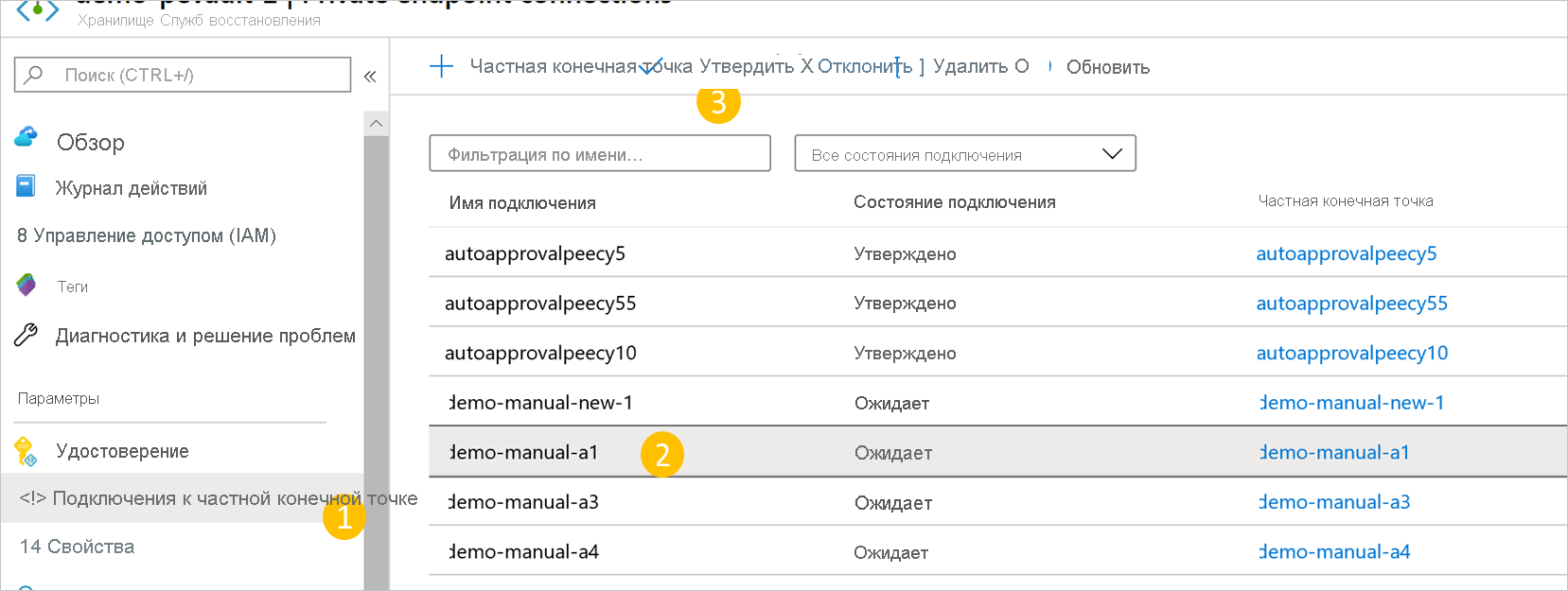Open Теги menu item
This screenshot has height=591, width=1568.
tap(73, 287)
